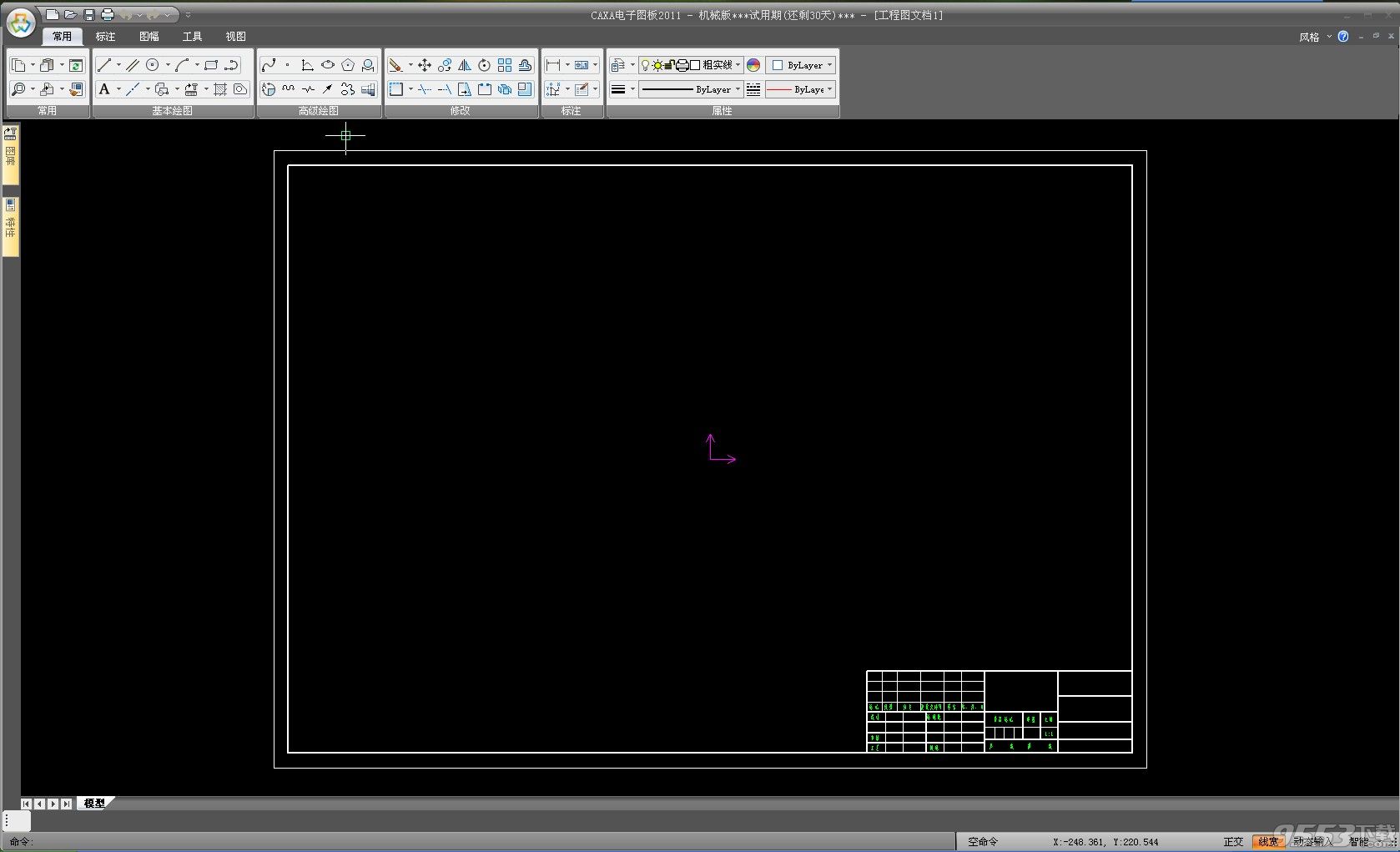The height and width of the screenshot is (852, 1400).
Task: Select the Arrow tool in advanced drawing
Action: click(x=328, y=89)
